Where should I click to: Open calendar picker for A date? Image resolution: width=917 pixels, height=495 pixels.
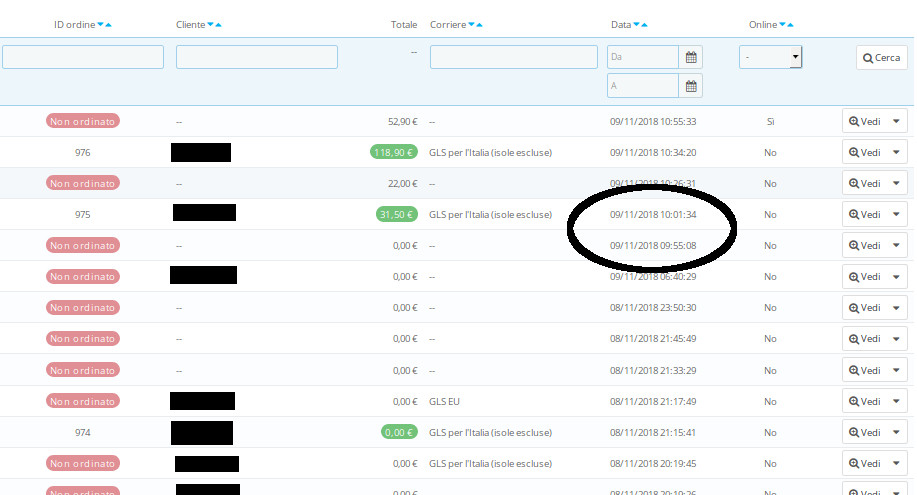click(691, 86)
